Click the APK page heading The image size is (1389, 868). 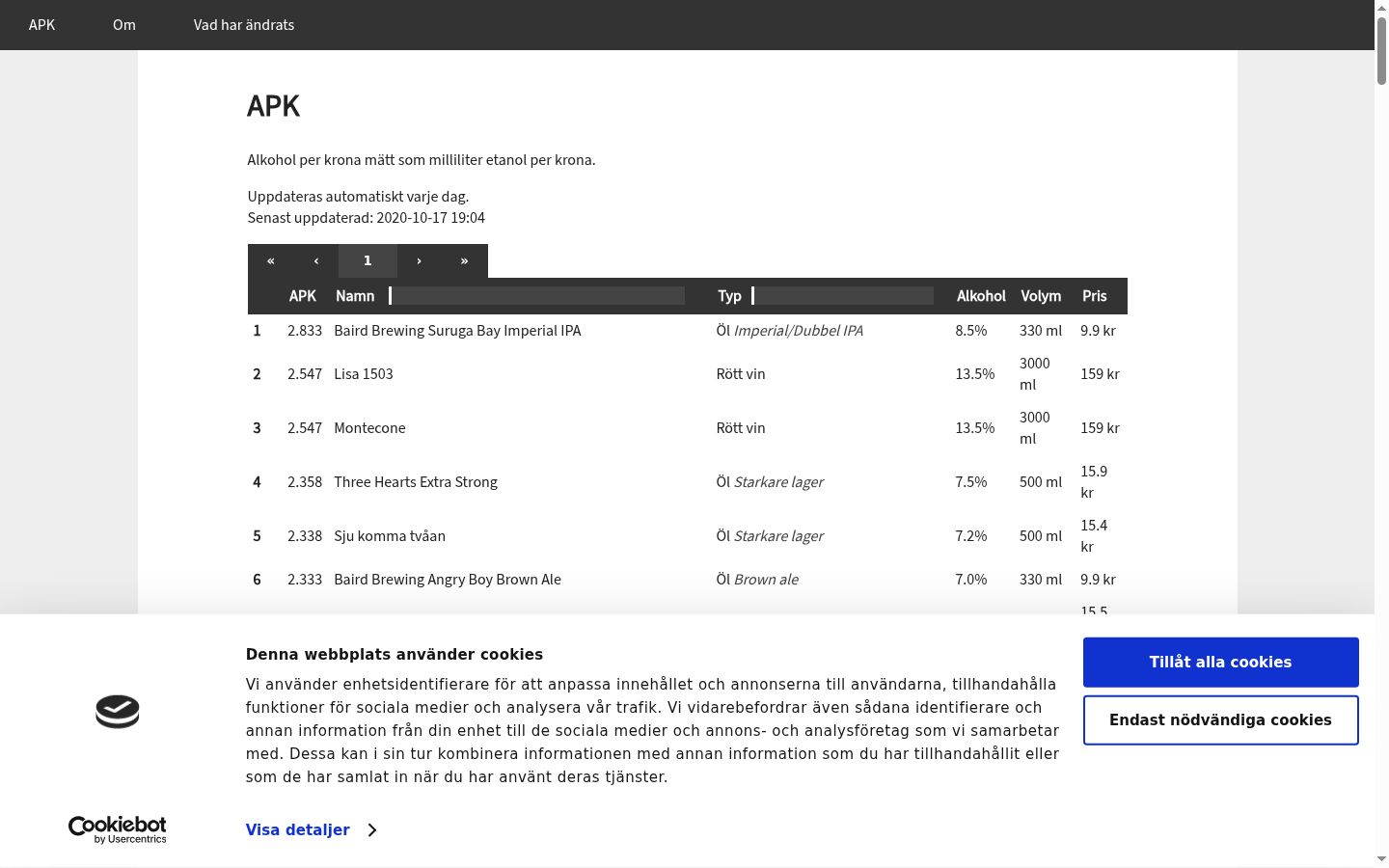coord(274,106)
